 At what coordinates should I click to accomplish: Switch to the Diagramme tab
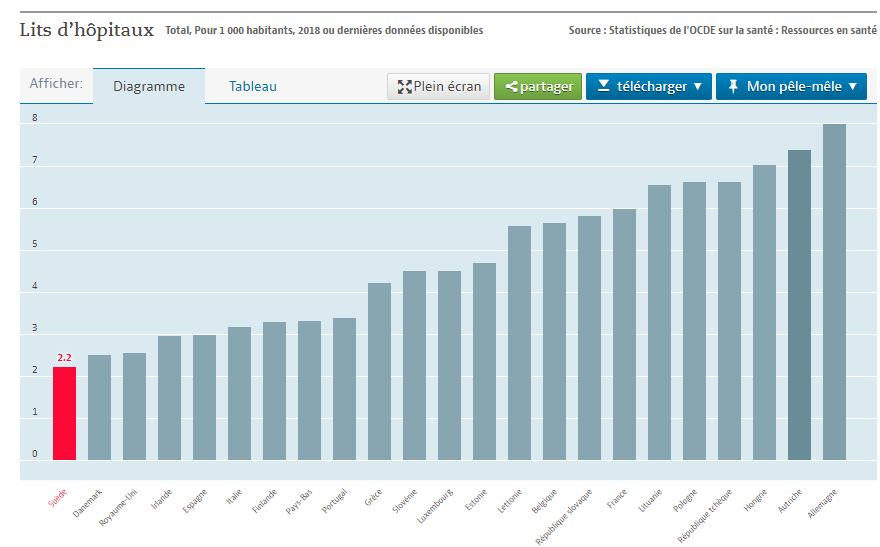point(149,86)
